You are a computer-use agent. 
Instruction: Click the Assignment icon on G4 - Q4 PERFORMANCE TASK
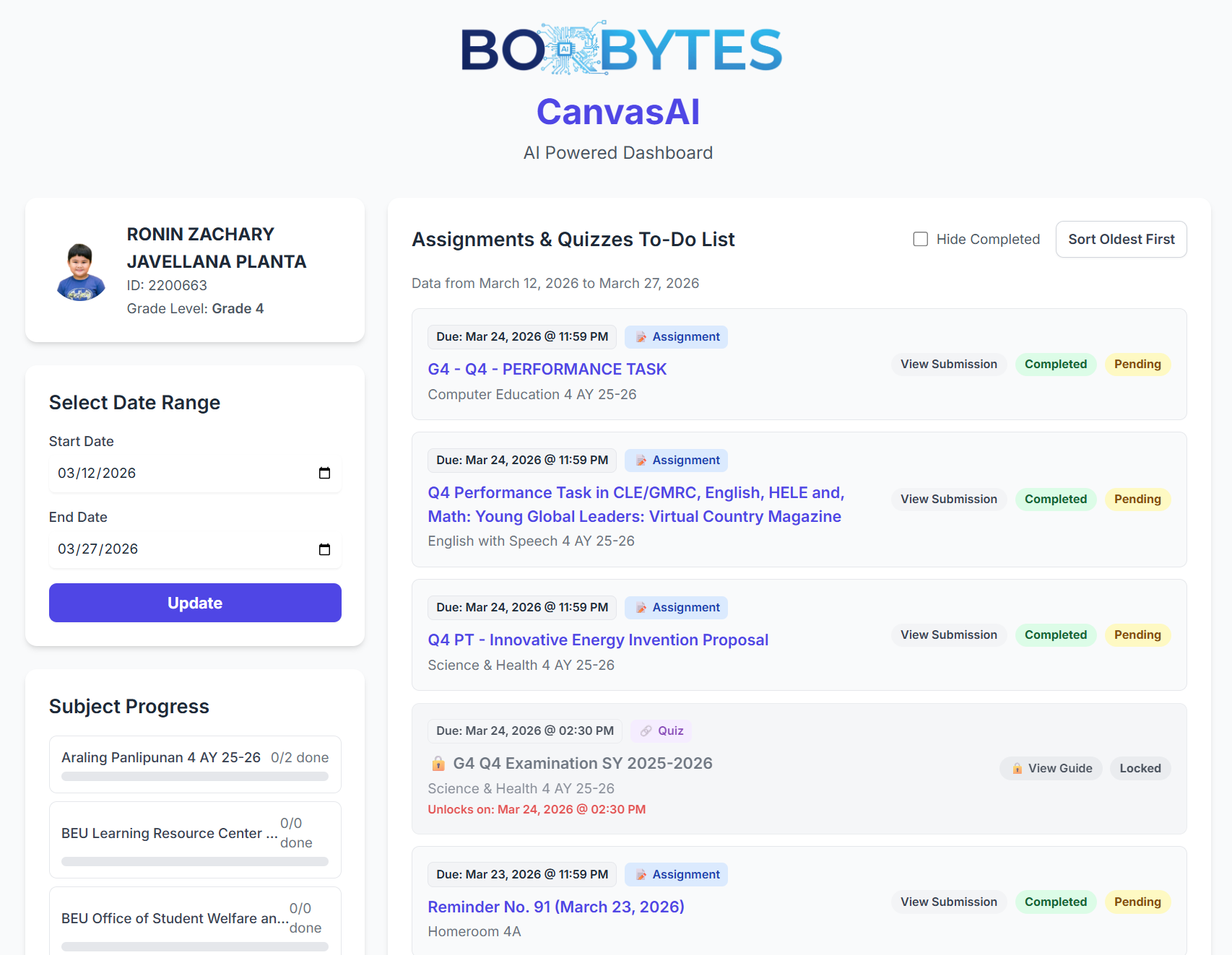pyautogui.click(x=640, y=336)
